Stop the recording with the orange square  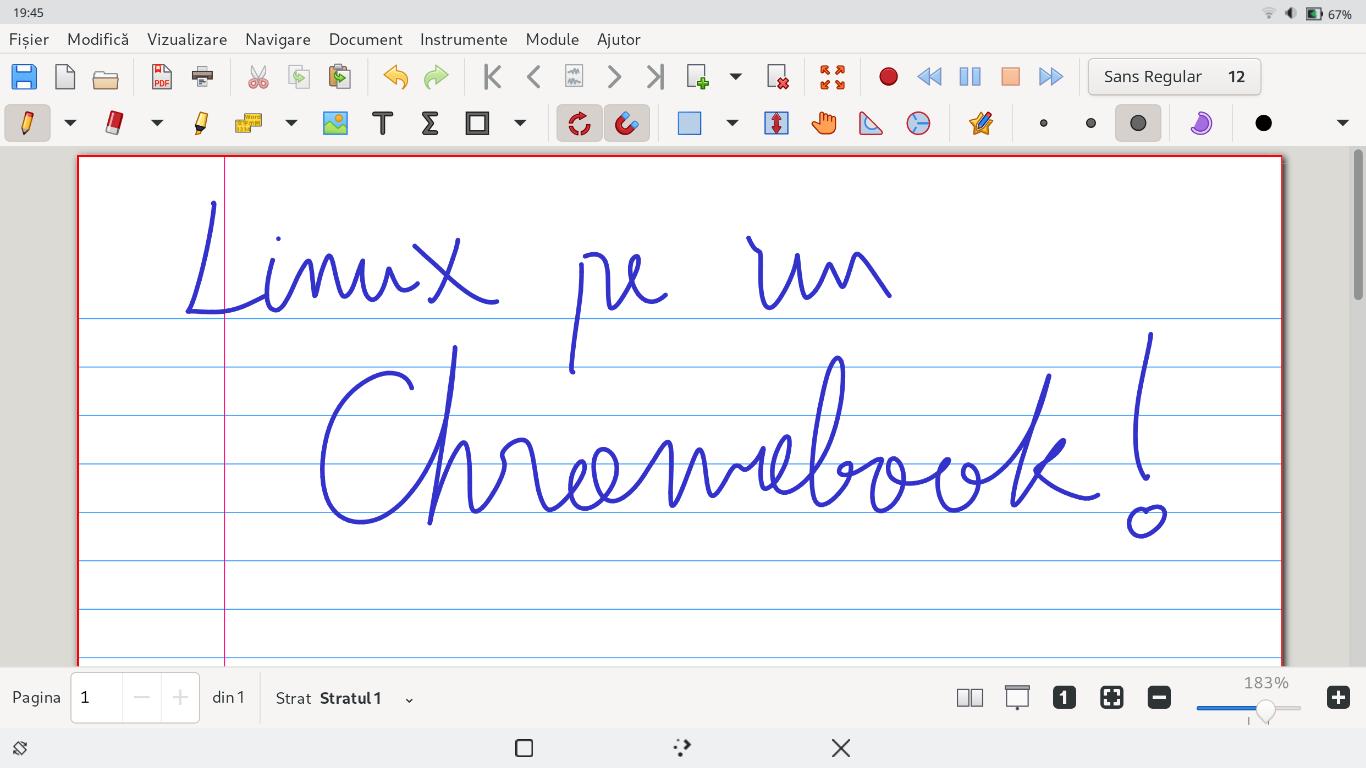[1011, 77]
